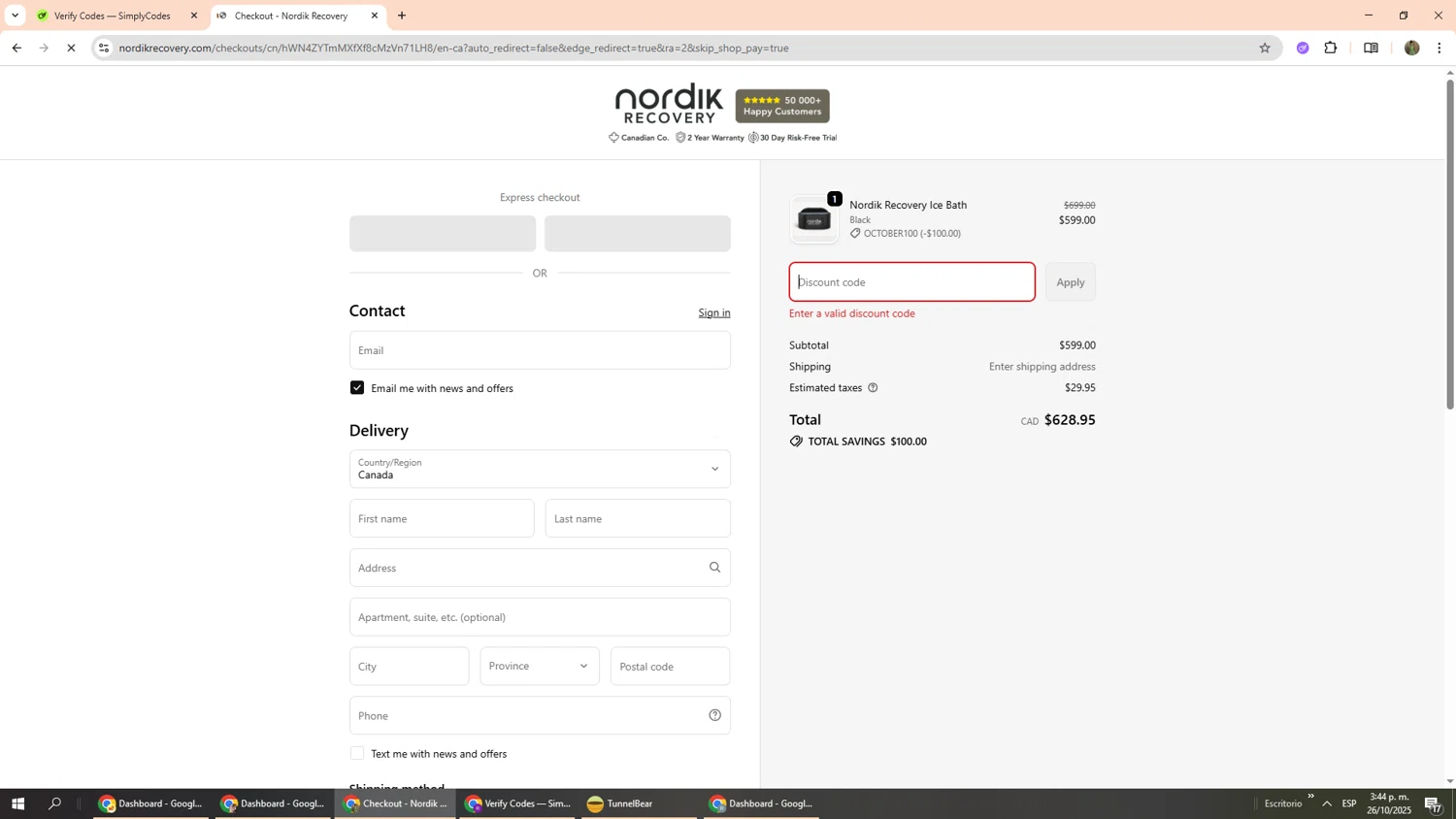1456x819 pixels.
Task: Click the browser address bar URL
Action: pos(453,48)
